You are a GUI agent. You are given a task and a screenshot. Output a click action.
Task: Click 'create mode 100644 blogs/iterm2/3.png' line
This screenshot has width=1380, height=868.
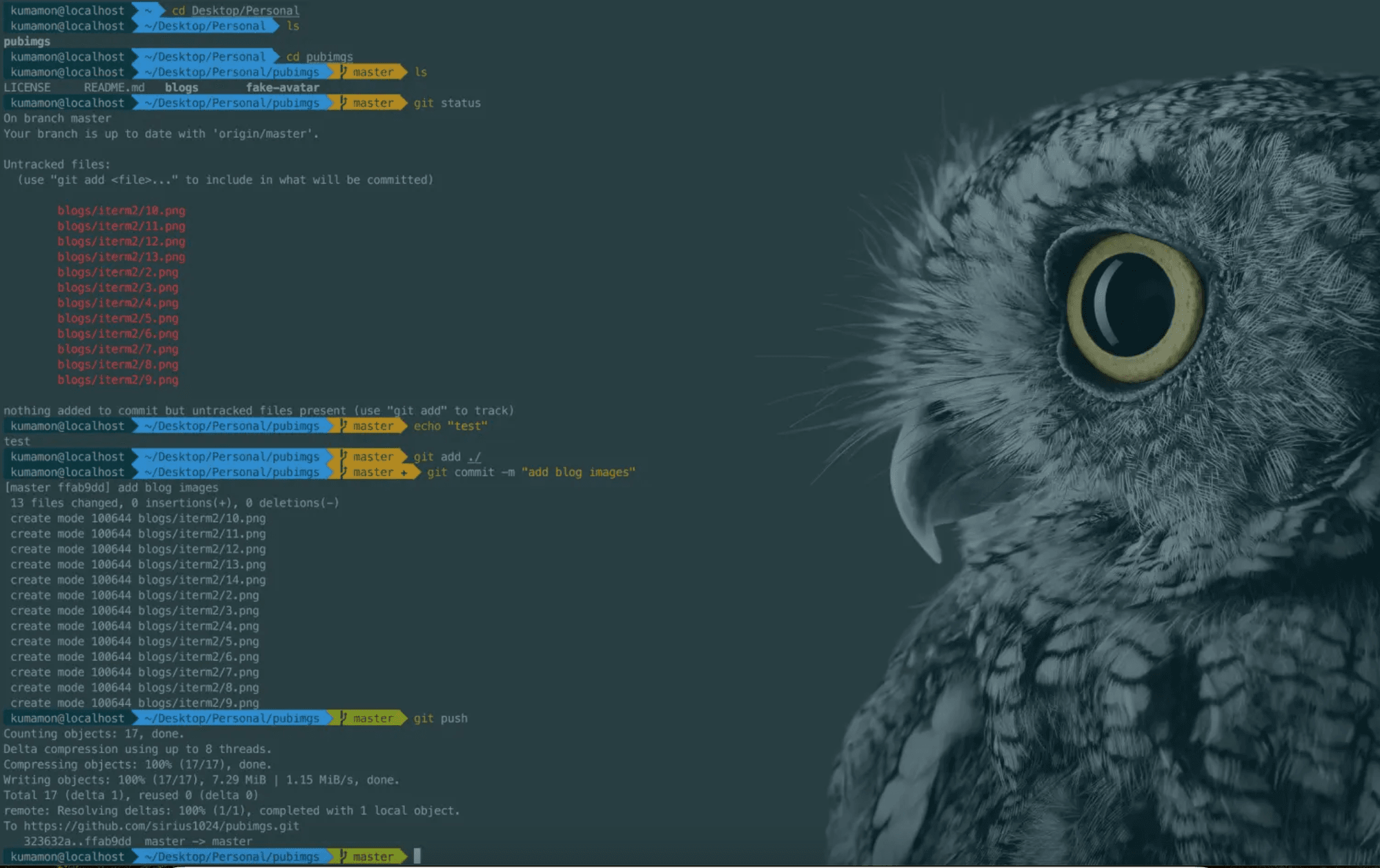click(135, 611)
